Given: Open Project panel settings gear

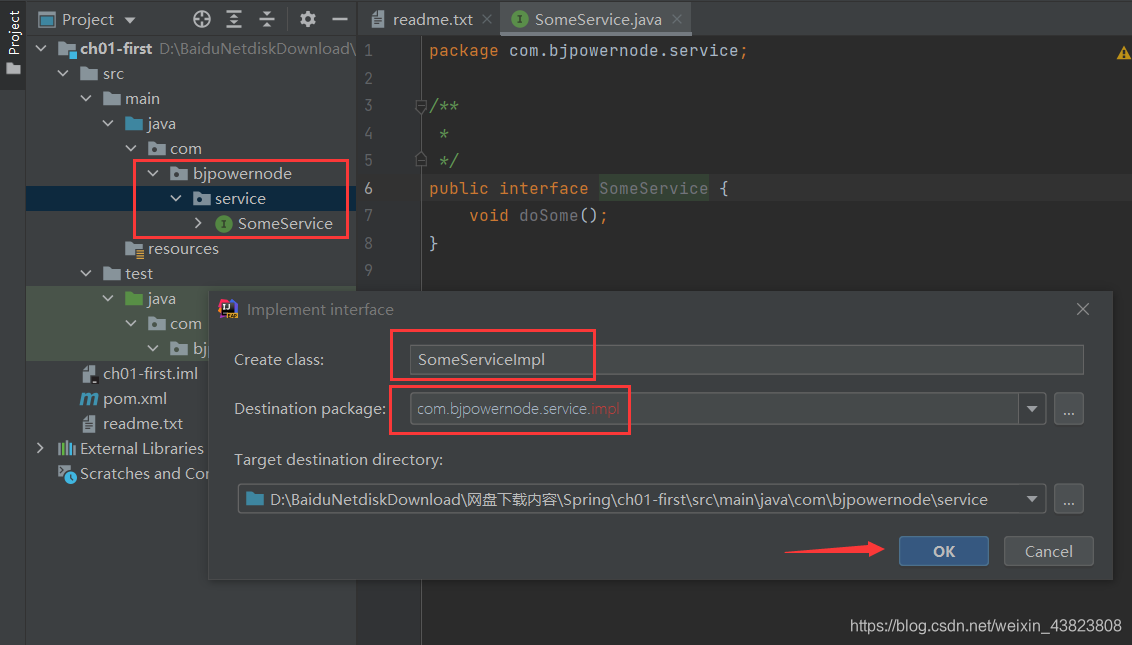Looking at the screenshot, I should pos(308,20).
